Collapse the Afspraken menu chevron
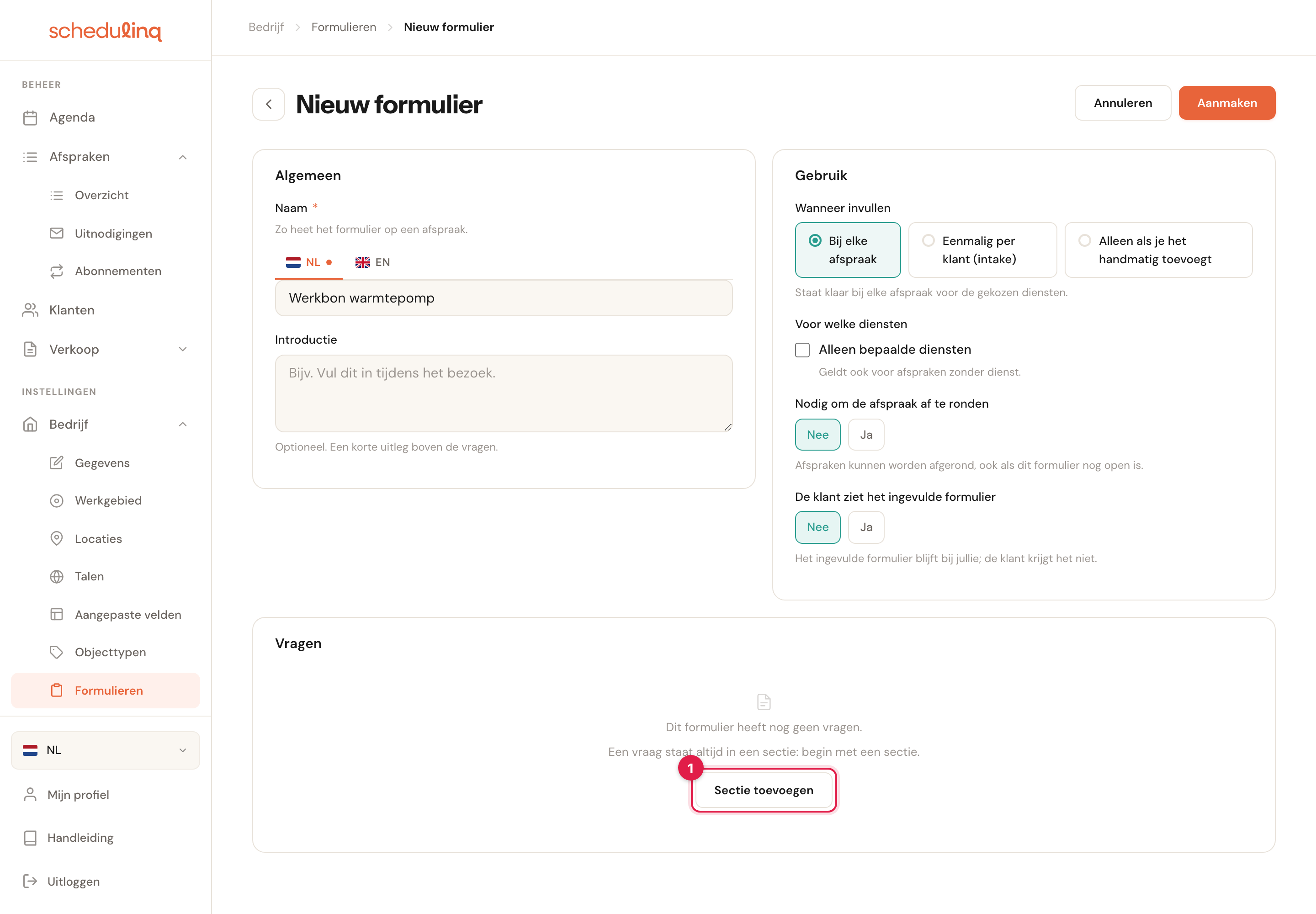The width and height of the screenshot is (1316, 914). tap(183, 157)
